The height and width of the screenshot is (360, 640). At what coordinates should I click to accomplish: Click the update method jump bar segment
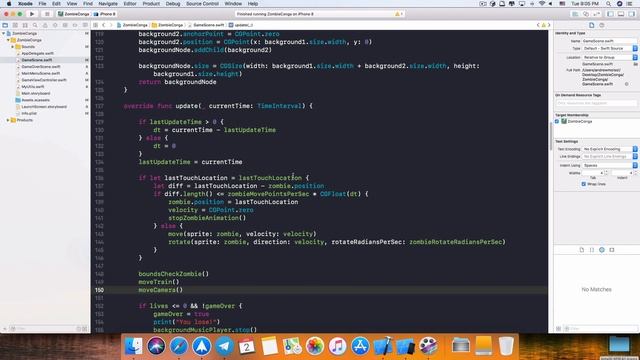point(241,25)
